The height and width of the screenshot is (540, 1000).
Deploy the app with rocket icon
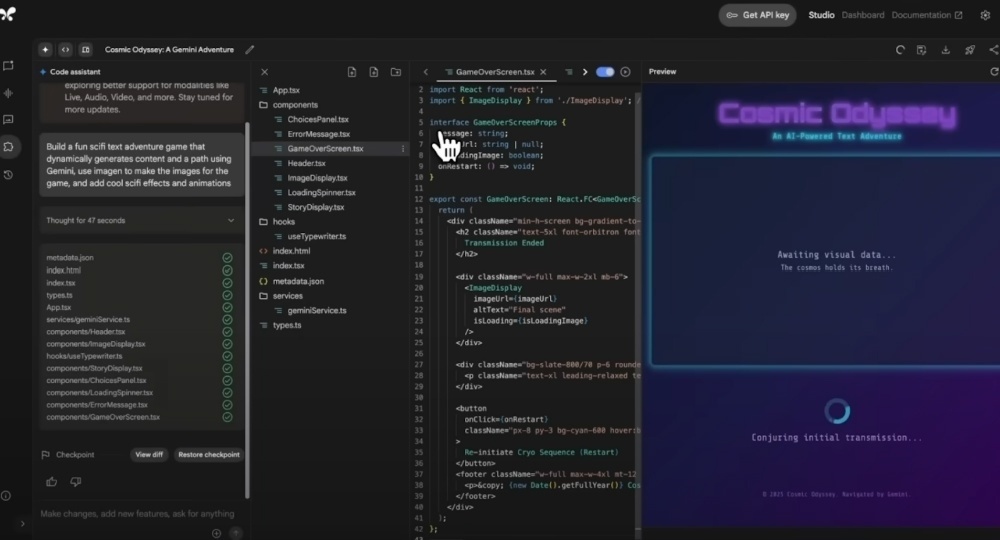969,50
